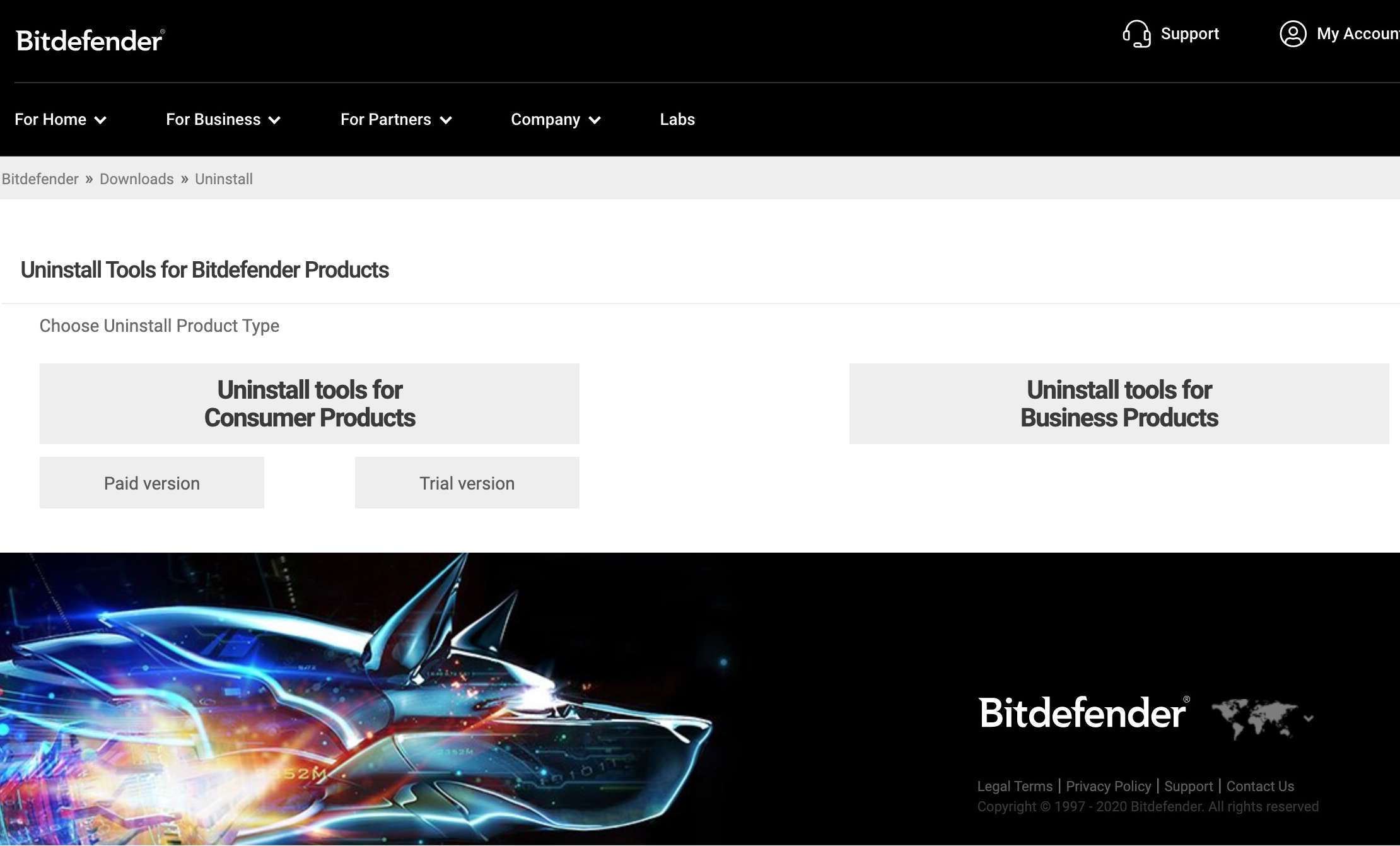The height and width of the screenshot is (846, 1400).
Task: Open Privacy Policy footer link
Action: [x=1109, y=787]
